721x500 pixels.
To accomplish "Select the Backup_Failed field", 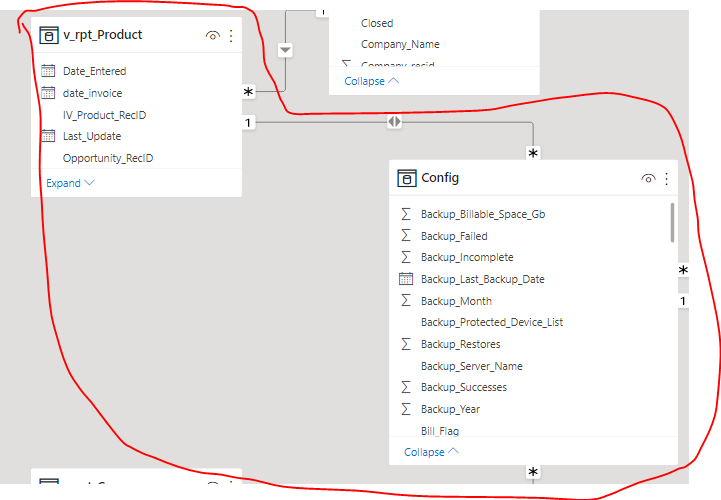I will 454,236.
